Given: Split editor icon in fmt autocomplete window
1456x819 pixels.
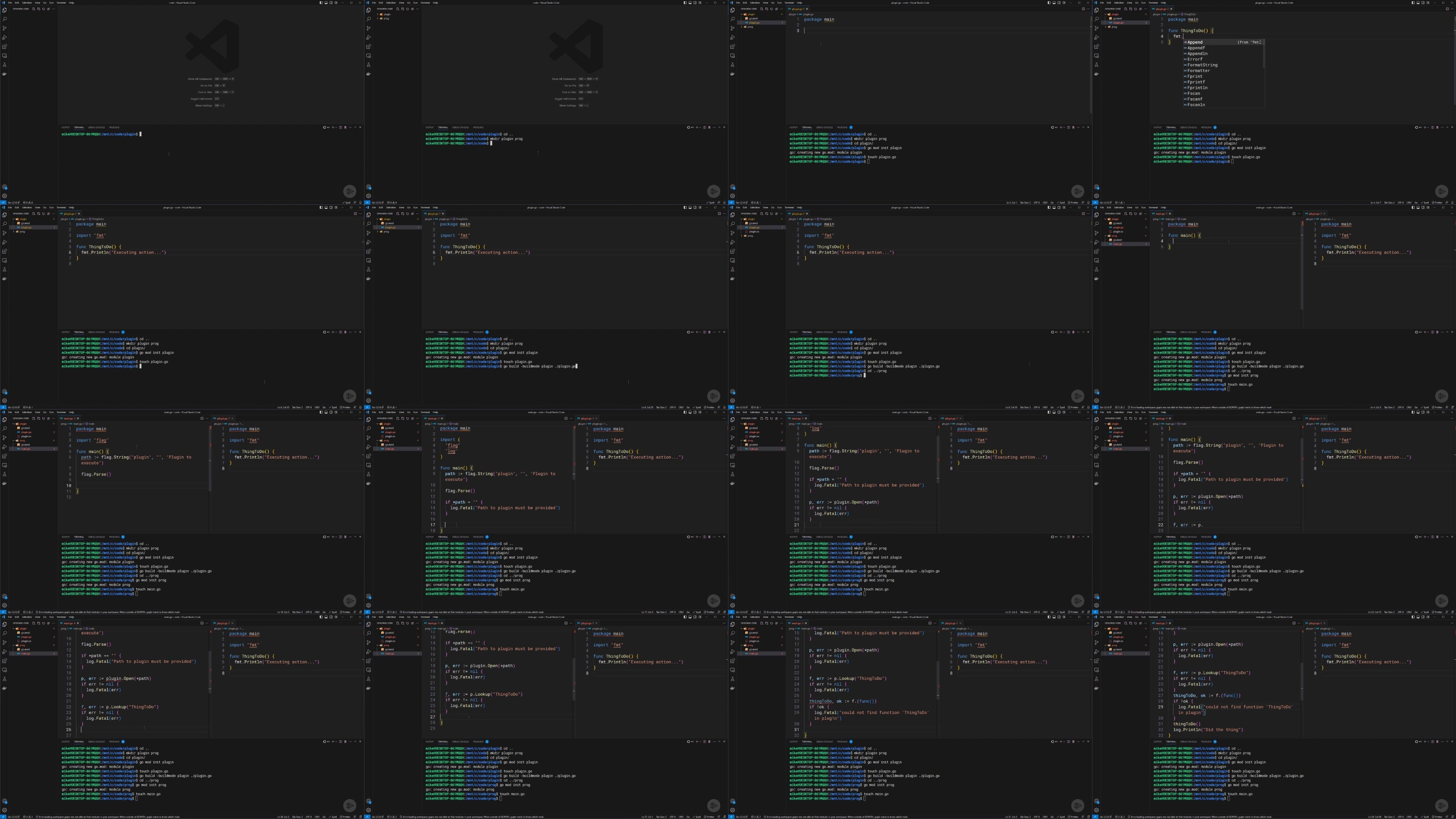Looking at the screenshot, I should pyautogui.click(x=1447, y=9).
